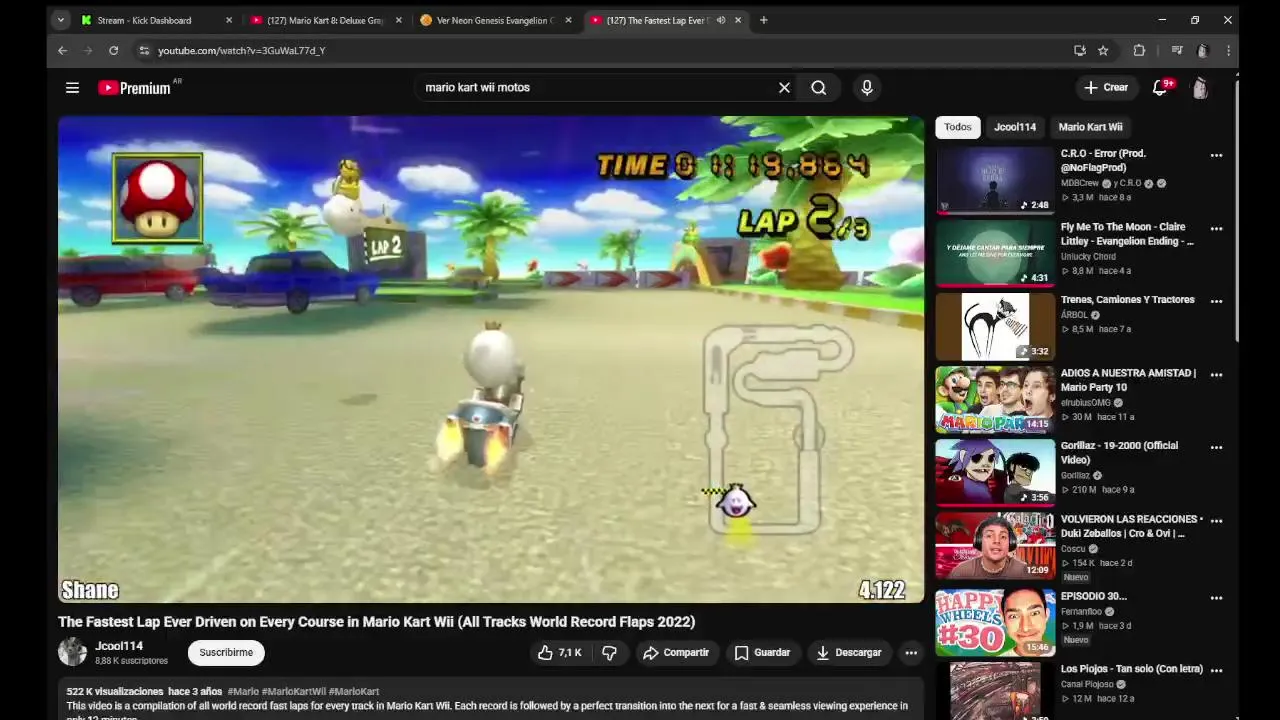This screenshot has width=1280, height=720.
Task: Open the account avatar menu in YouTube
Action: pos(1200,88)
